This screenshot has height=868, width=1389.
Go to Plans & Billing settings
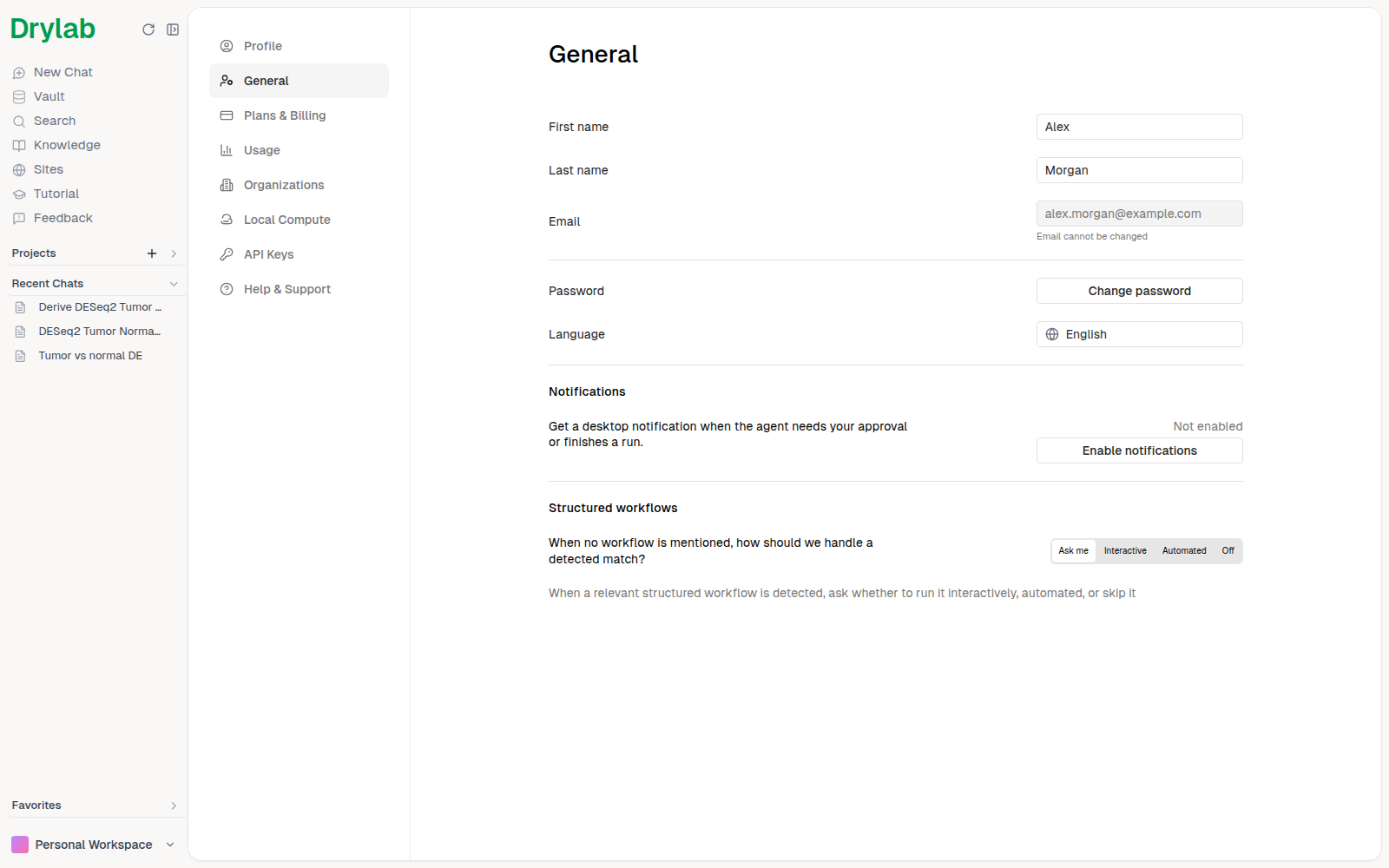(x=299, y=115)
